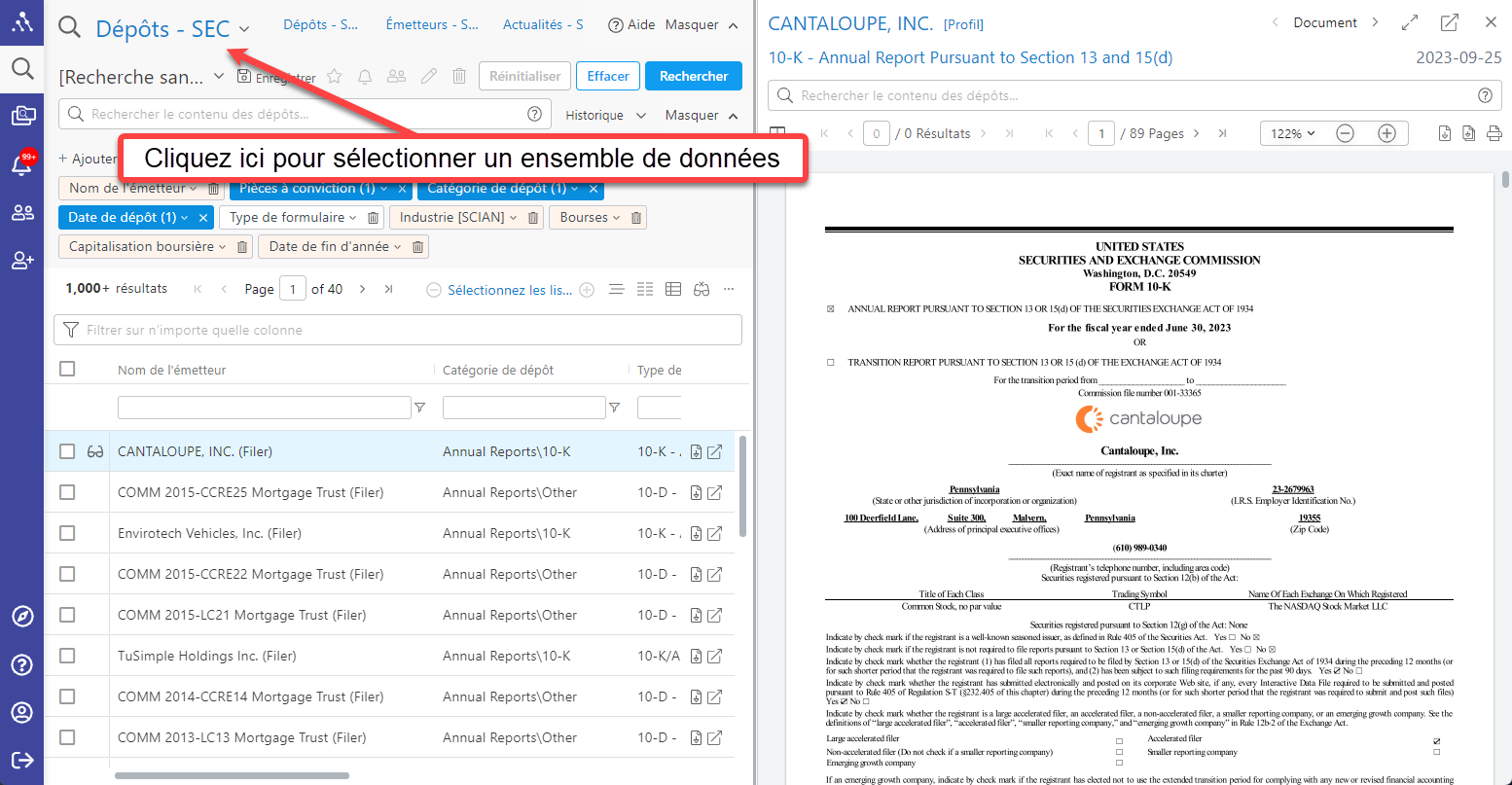Jump to last results page

pos(389,289)
